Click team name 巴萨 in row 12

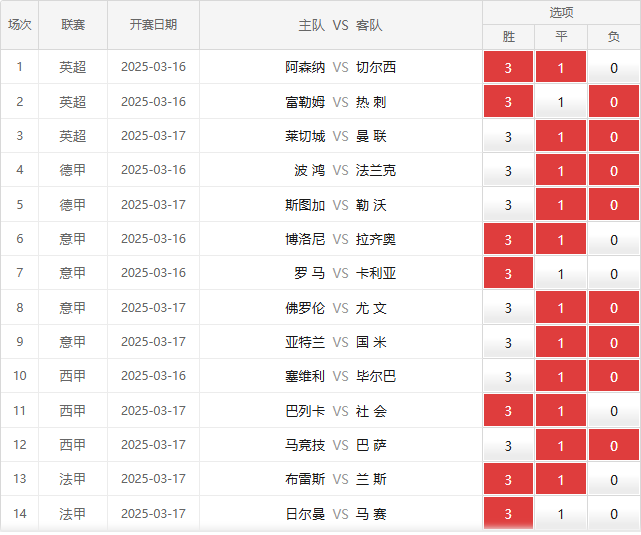[x=371, y=445]
